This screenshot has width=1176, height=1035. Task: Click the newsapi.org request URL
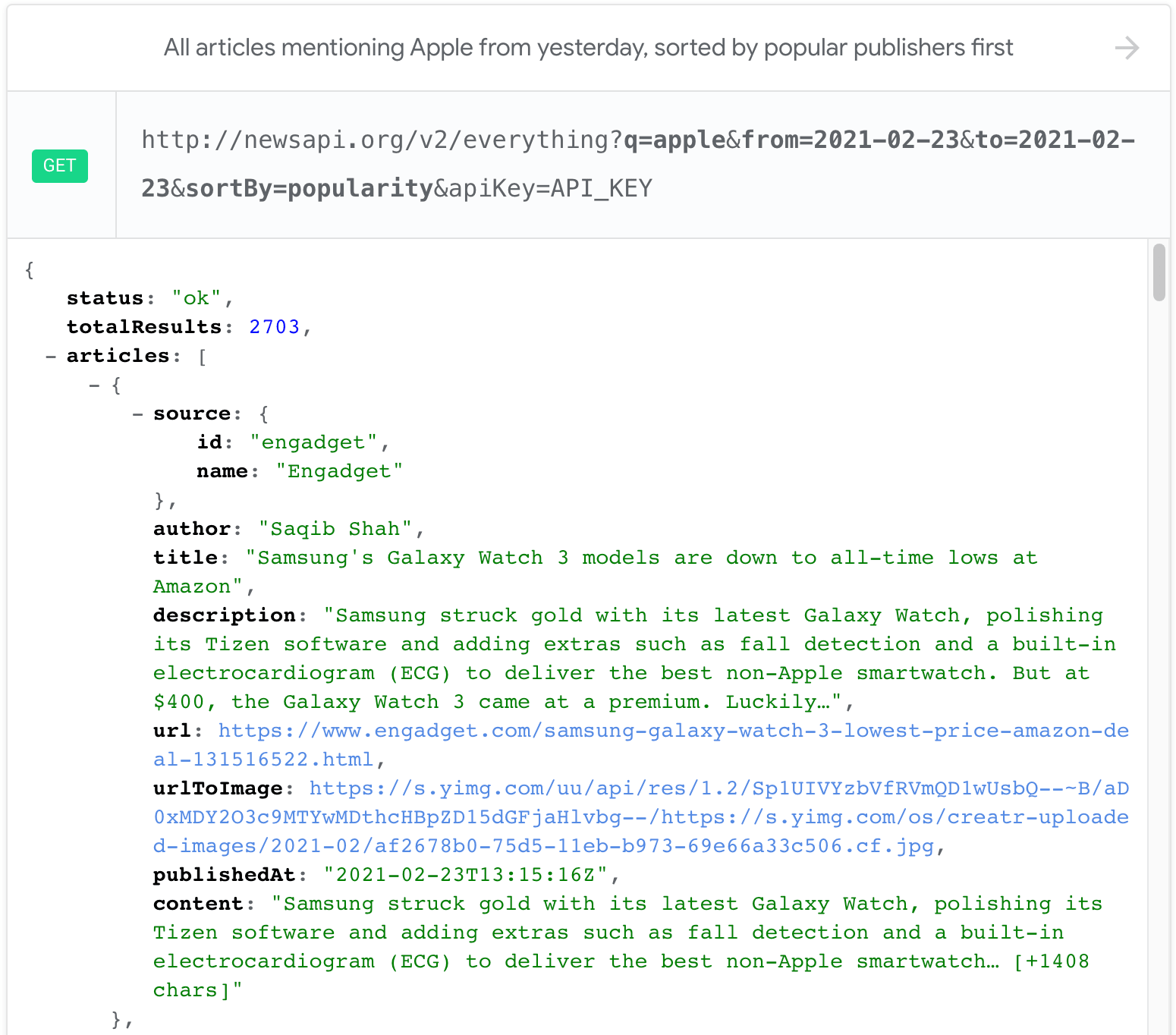pyautogui.click(x=638, y=164)
